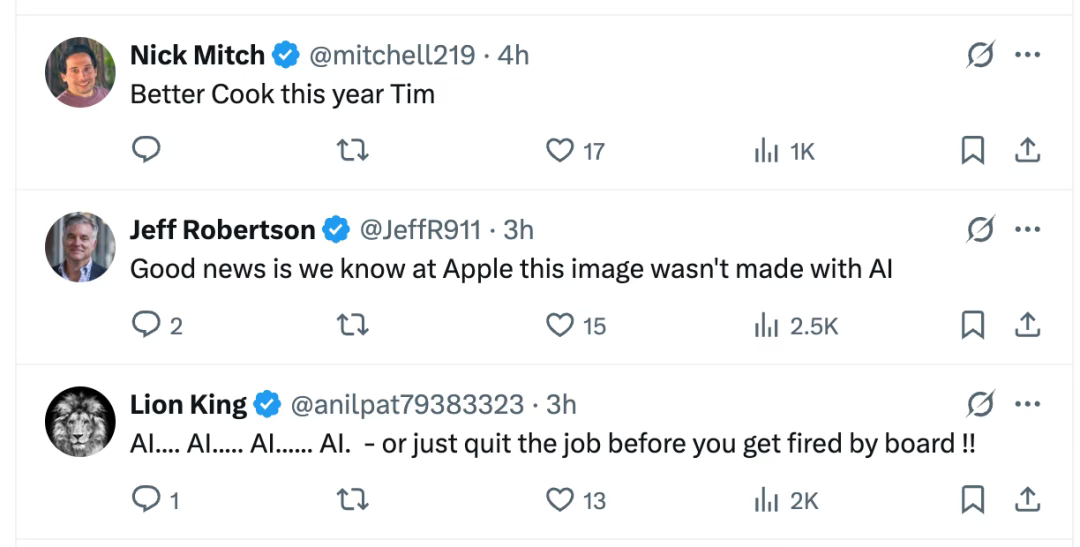This screenshot has height=547, width=1080.
Task: Open Grok icon on Nick Mitch's tweet
Action: click(x=980, y=54)
